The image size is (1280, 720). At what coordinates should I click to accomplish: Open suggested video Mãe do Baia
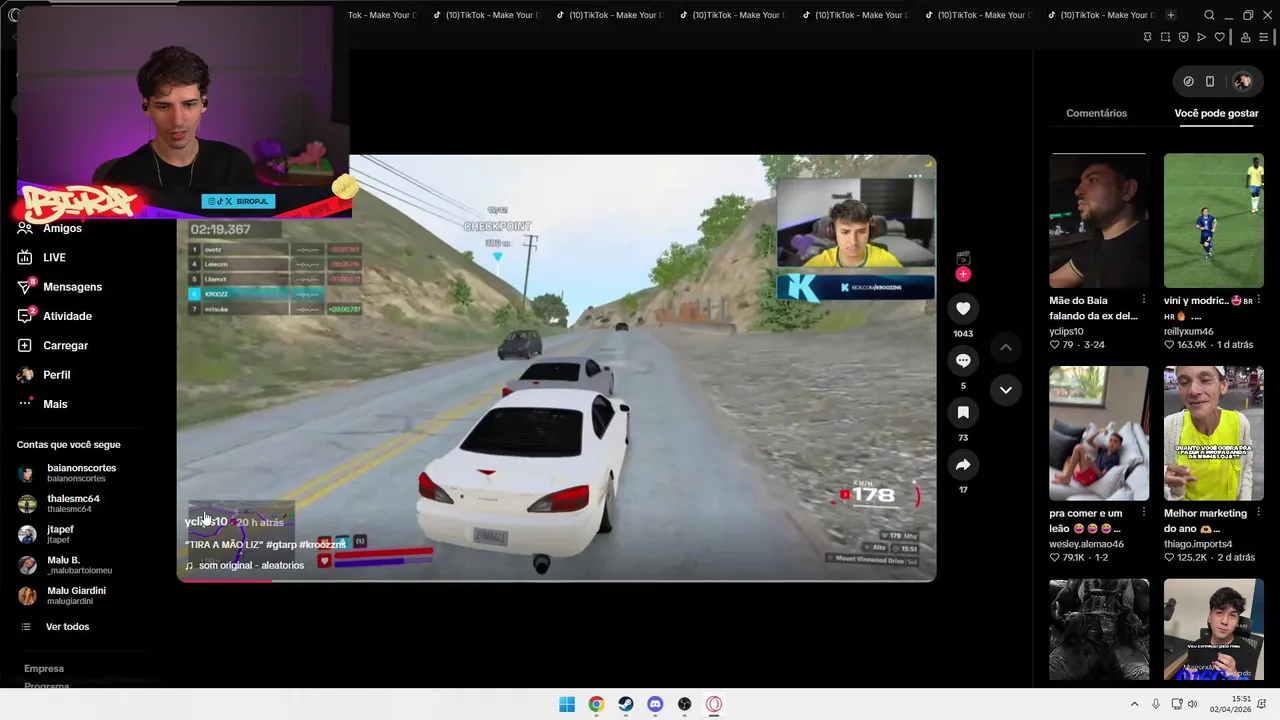click(x=1099, y=221)
